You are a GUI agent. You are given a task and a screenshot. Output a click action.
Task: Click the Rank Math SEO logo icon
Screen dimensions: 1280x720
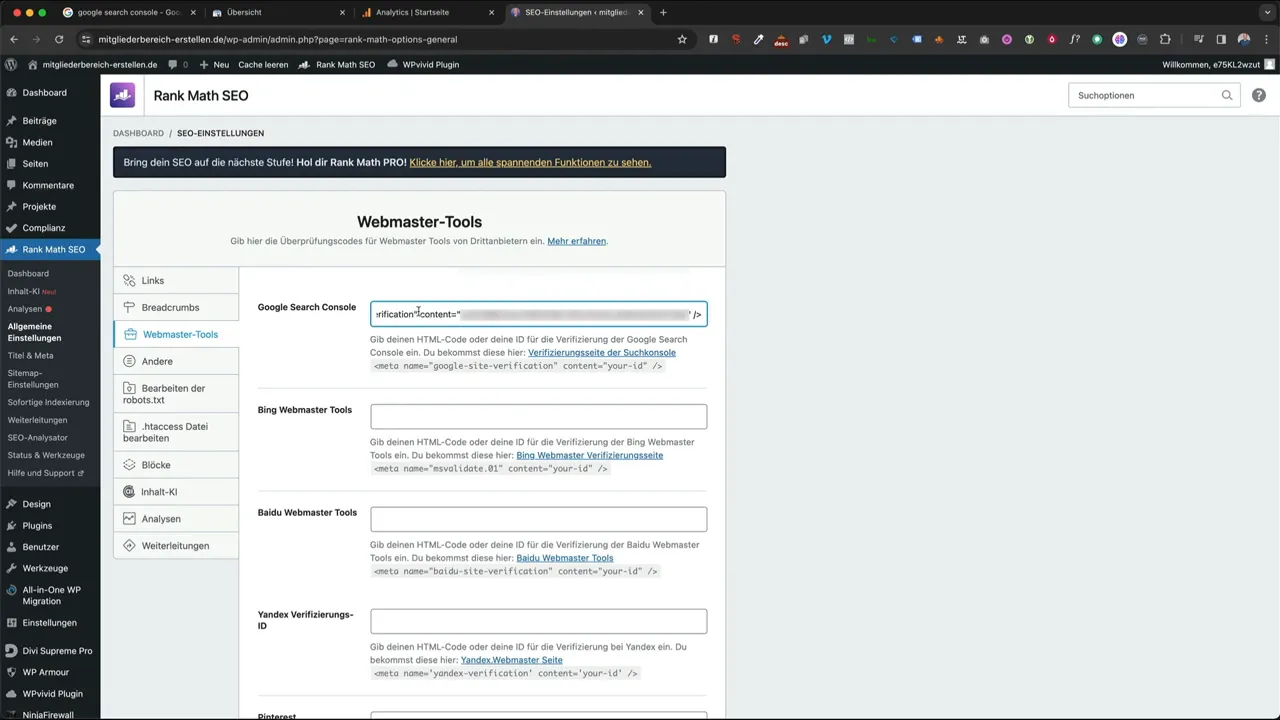pos(122,96)
